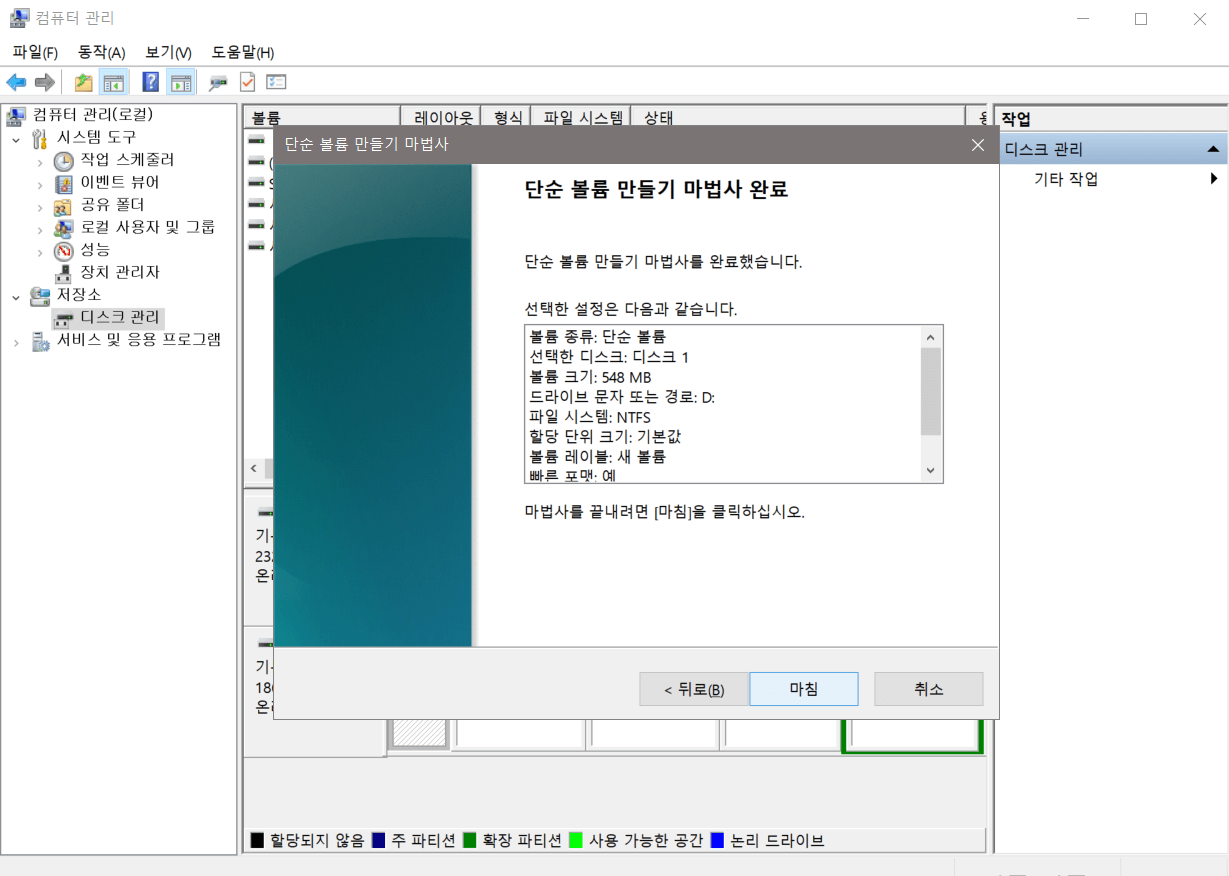The width and height of the screenshot is (1229, 876).
Task: Toggle the console tree pane icon
Action: point(114,81)
